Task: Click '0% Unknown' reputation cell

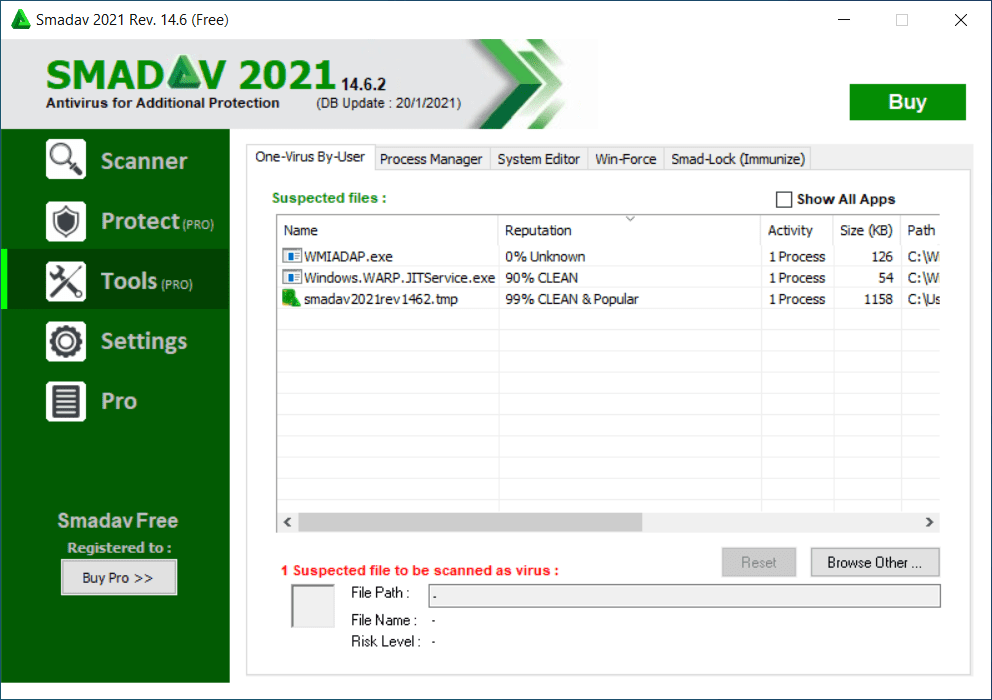Action: point(545,256)
